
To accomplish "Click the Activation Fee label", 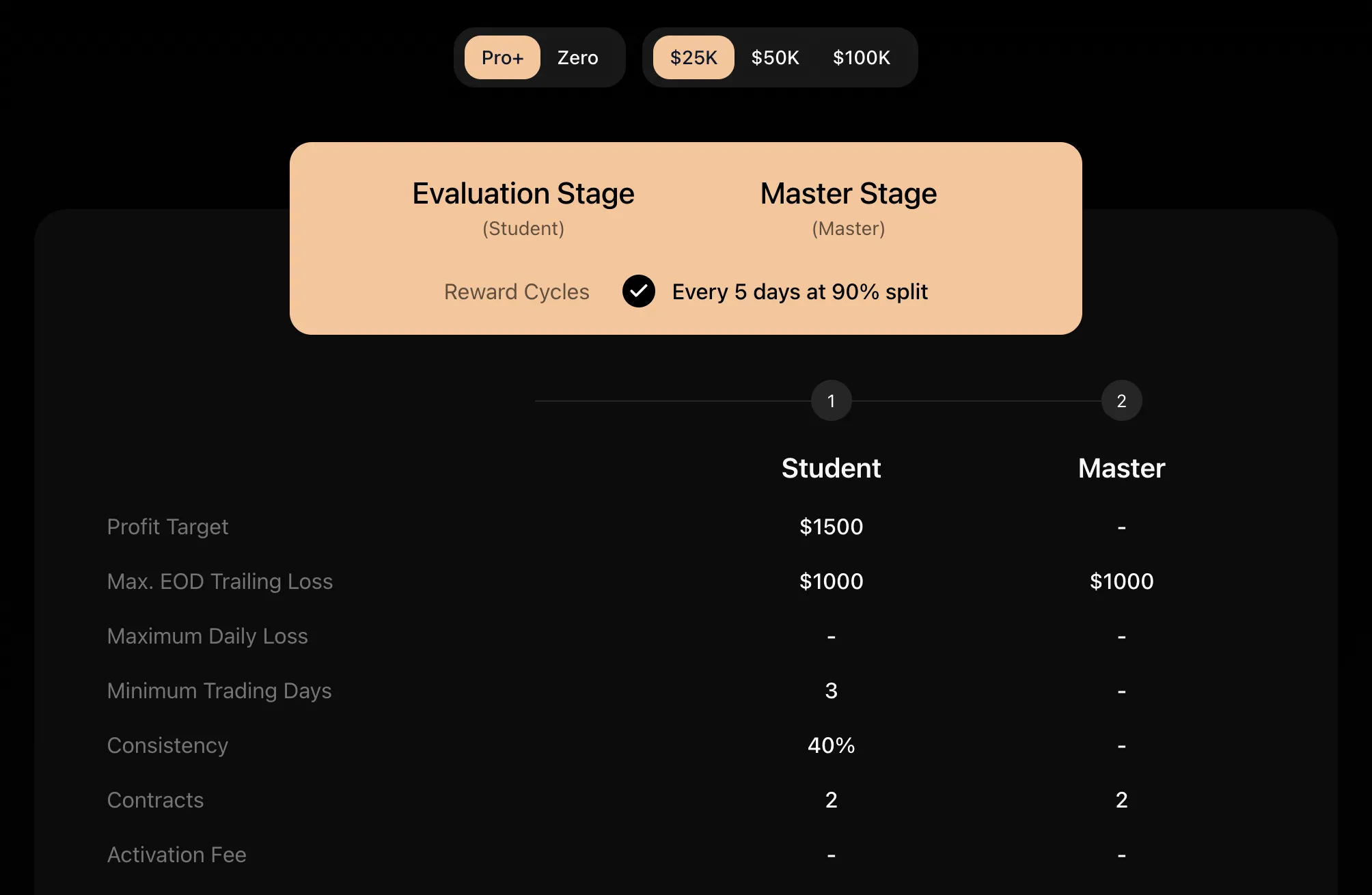I will pos(176,855).
